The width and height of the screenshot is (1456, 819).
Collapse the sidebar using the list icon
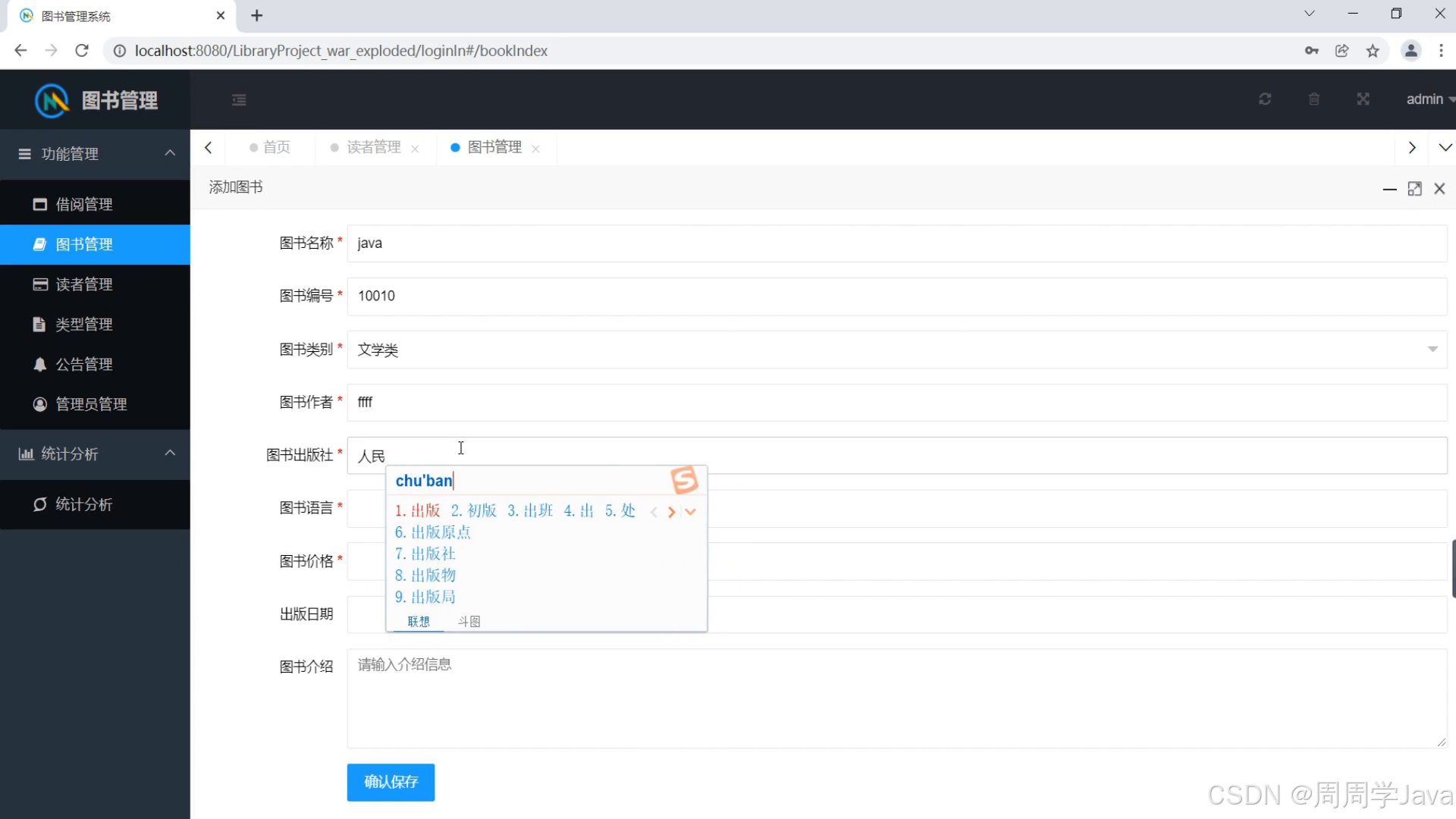239,99
